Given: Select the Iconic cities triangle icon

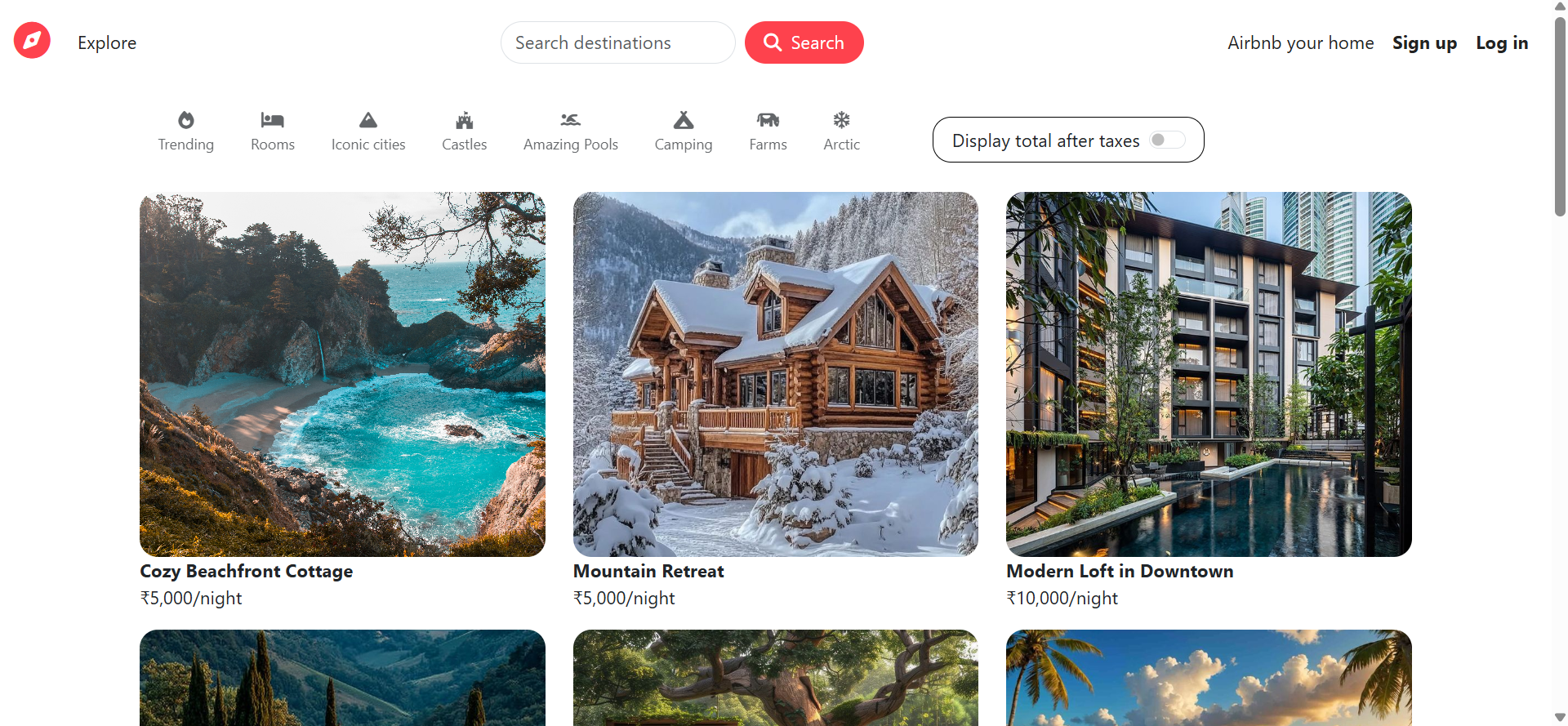Looking at the screenshot, I should 368,120.
